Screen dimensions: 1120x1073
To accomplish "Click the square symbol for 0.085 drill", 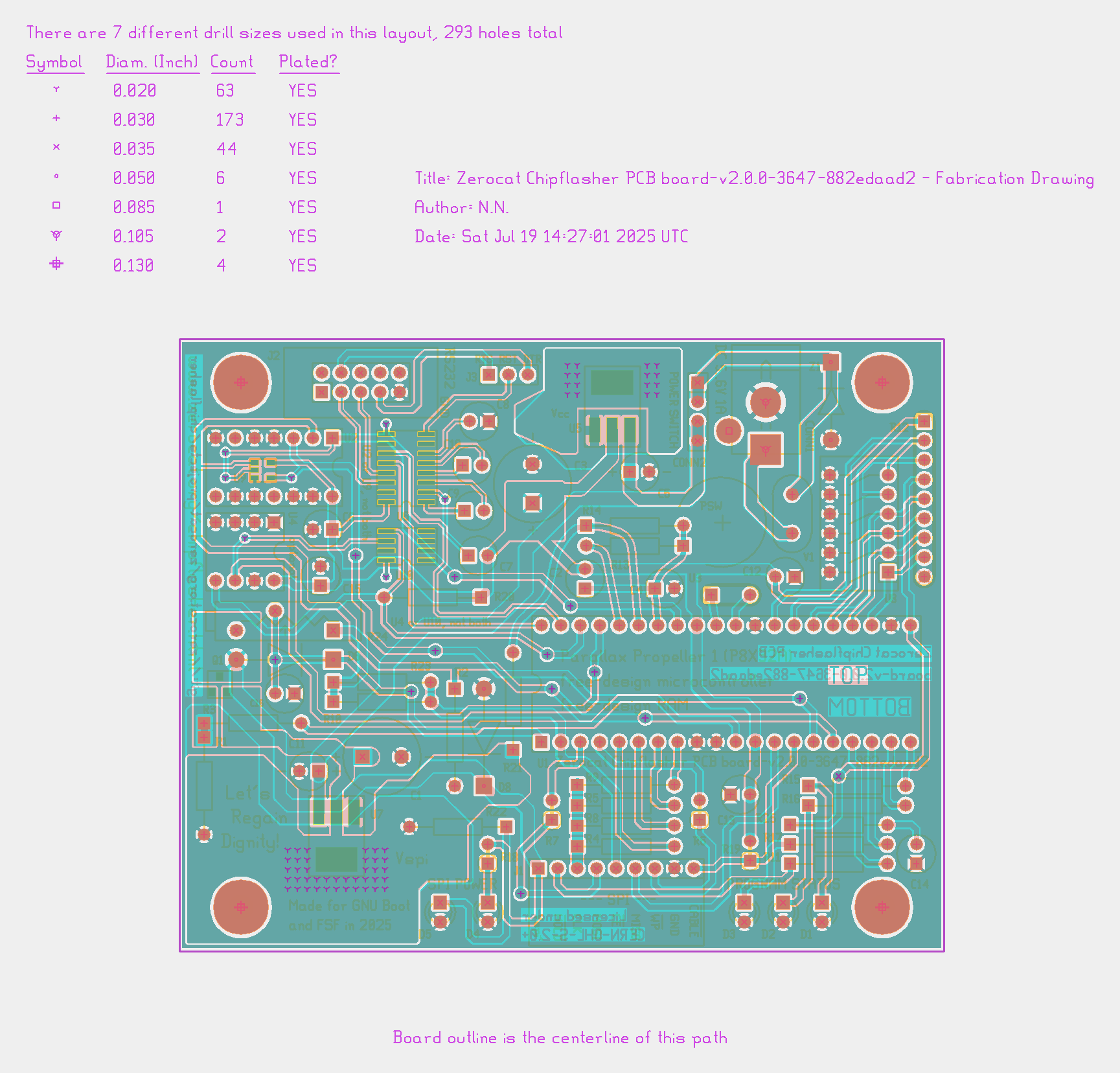I will tap(56, 205).
